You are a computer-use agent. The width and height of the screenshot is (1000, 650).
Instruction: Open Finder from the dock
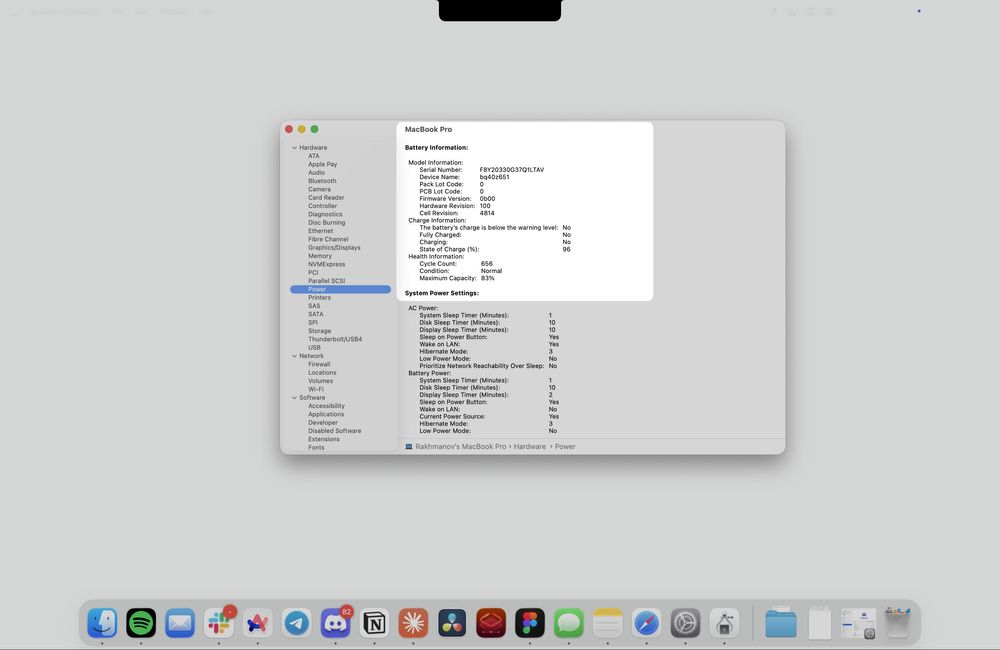pos(102,623)
